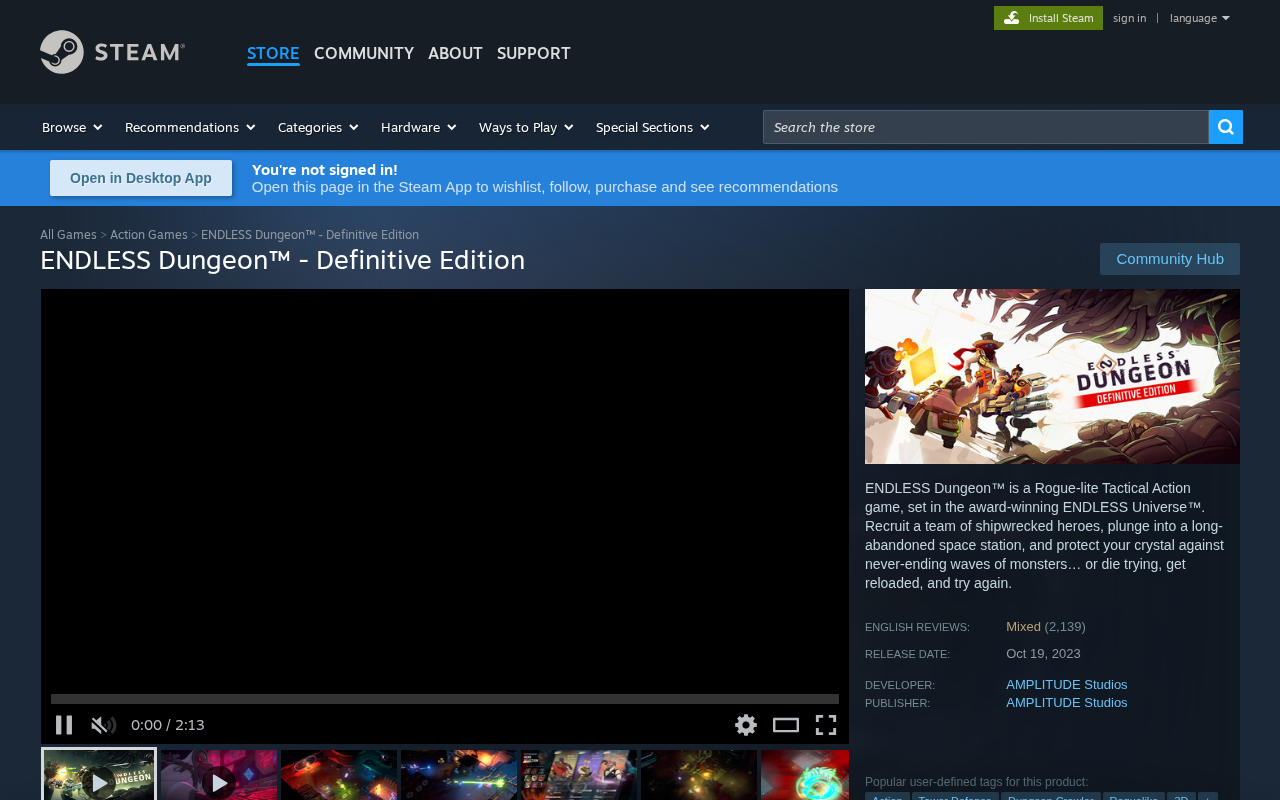The width and height of the screenshot is (1280, 800).
Task: Open video settings gear in the player
Action: tap(746, 725)
